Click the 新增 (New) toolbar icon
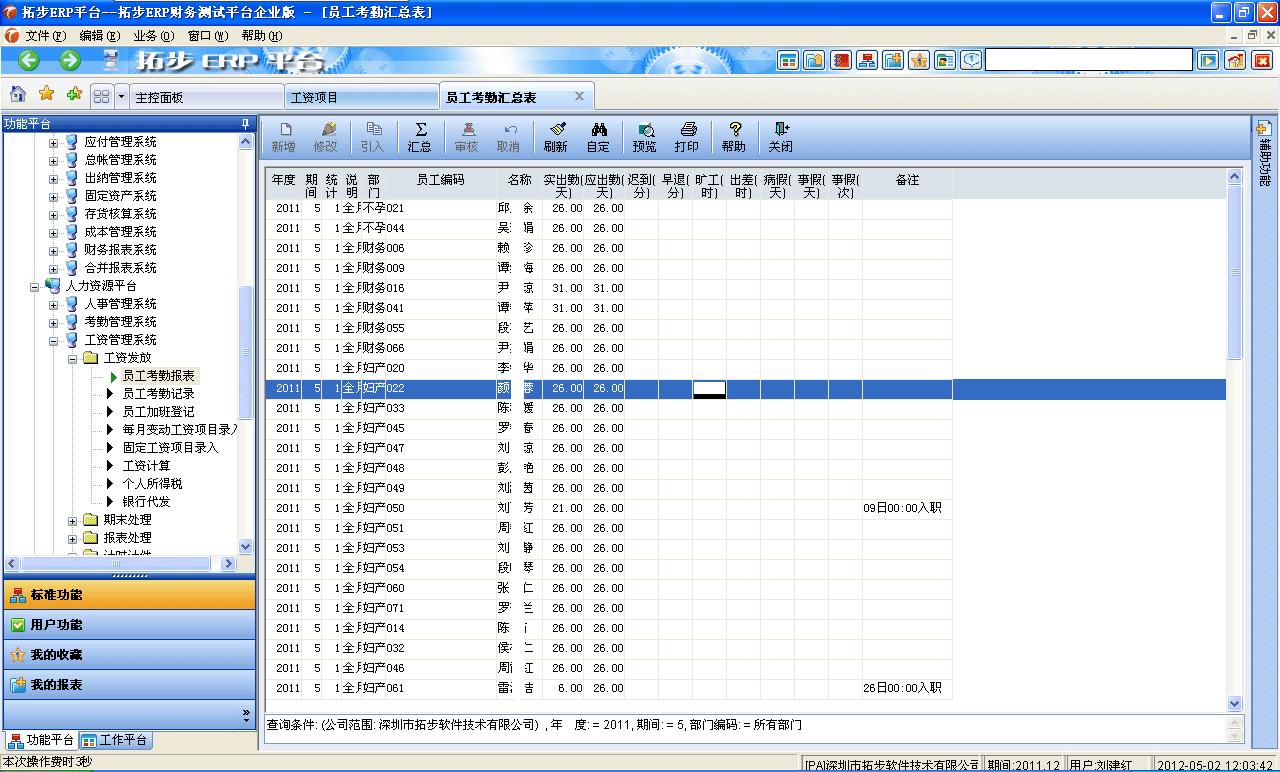The image size is (1280, 772). [x=283, y=137]
